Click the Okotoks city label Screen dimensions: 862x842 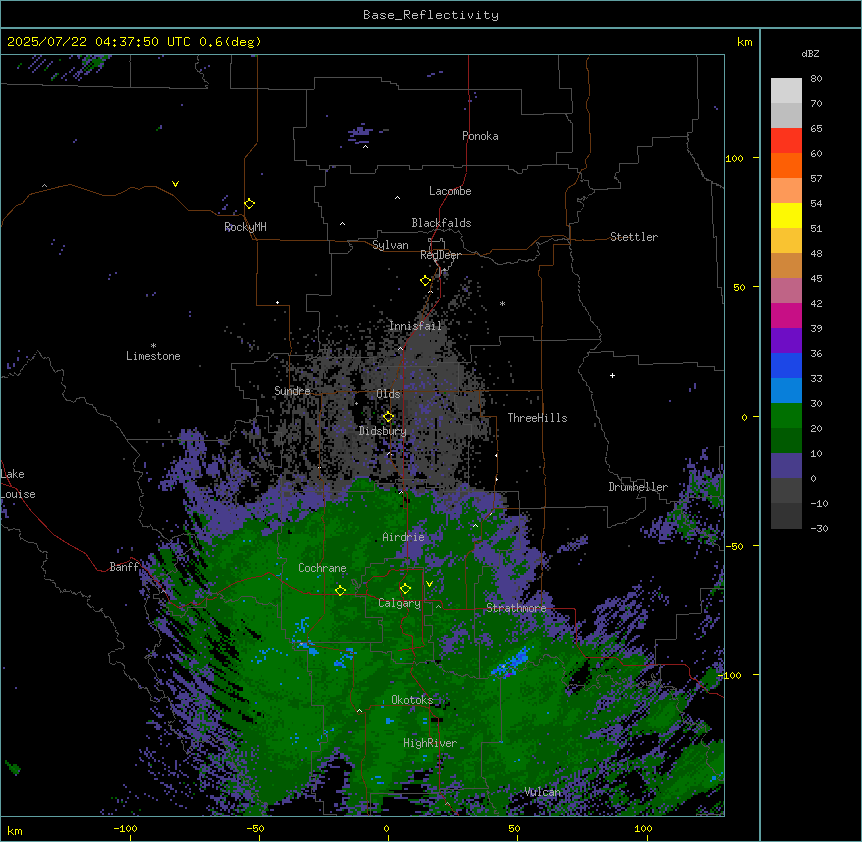pyautogui.click(x=412, y=700)
